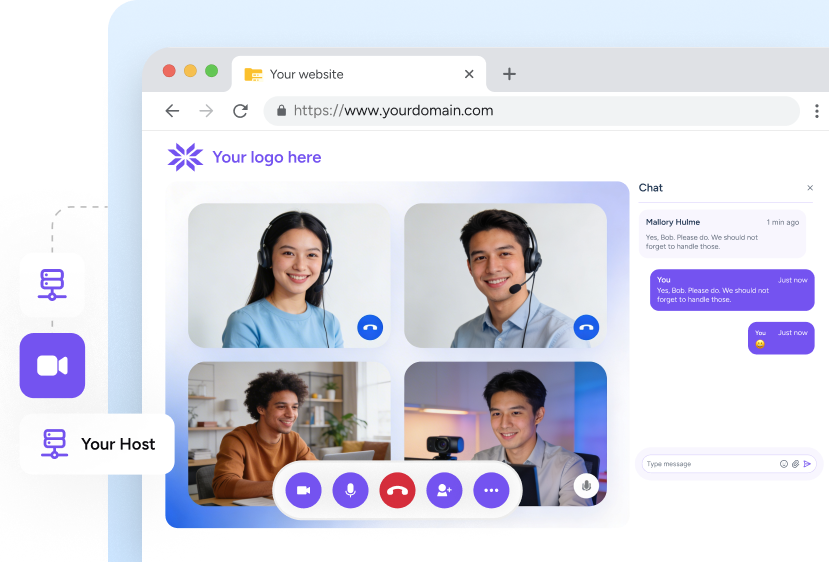Click mic icon on bottom-right participant video
Image resolution: width=829 pixels, height=562 pixels.
coord(586,485)
